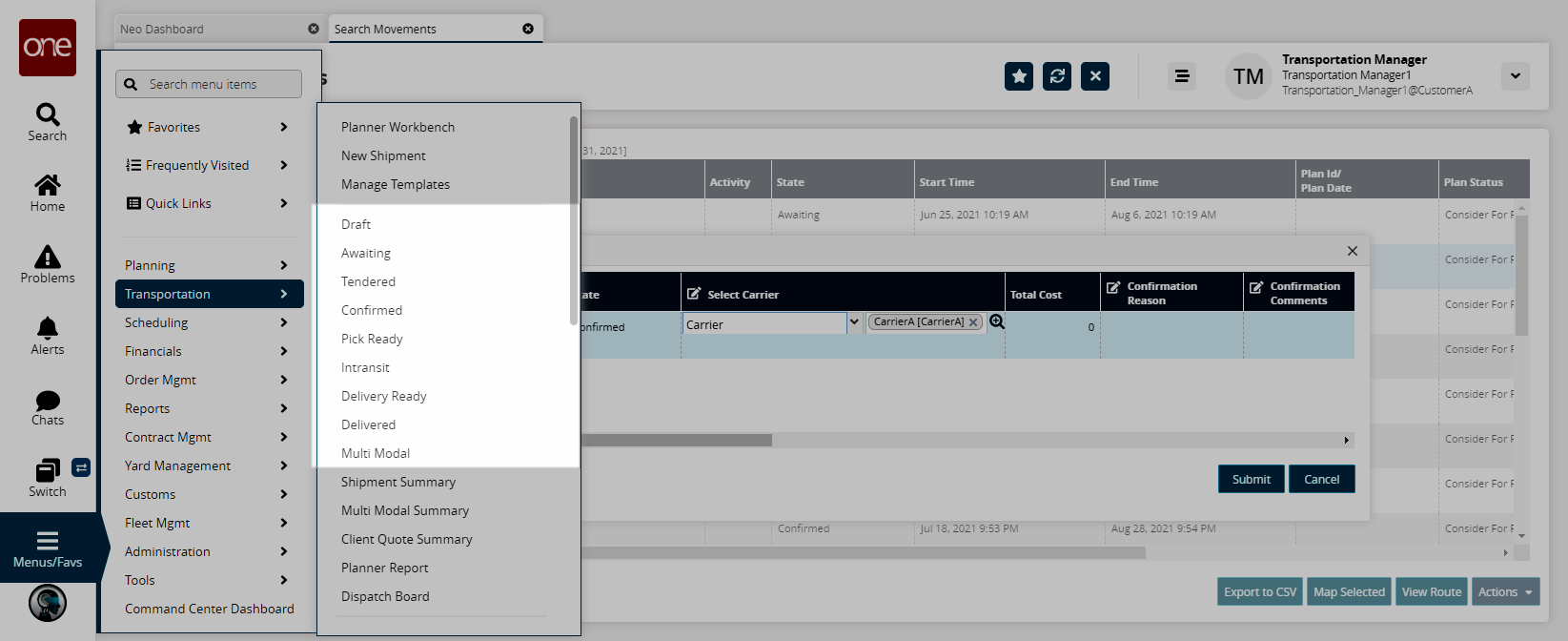Open the Chats icon
This screenshot has height=641, width=1568.
pyautogui.click(x=48, y=407)
